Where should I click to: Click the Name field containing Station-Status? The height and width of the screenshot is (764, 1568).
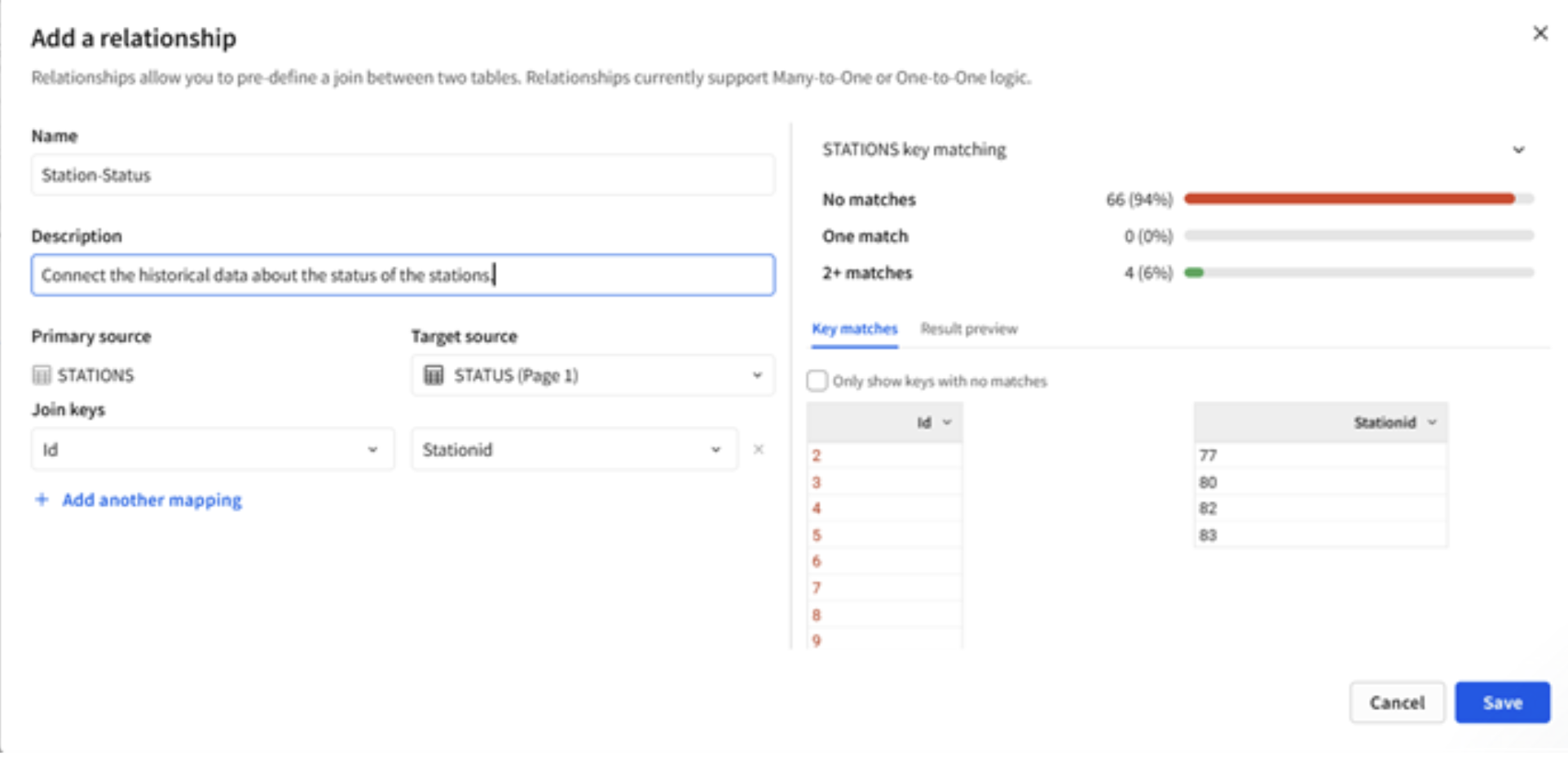click(x=403, y=175)
